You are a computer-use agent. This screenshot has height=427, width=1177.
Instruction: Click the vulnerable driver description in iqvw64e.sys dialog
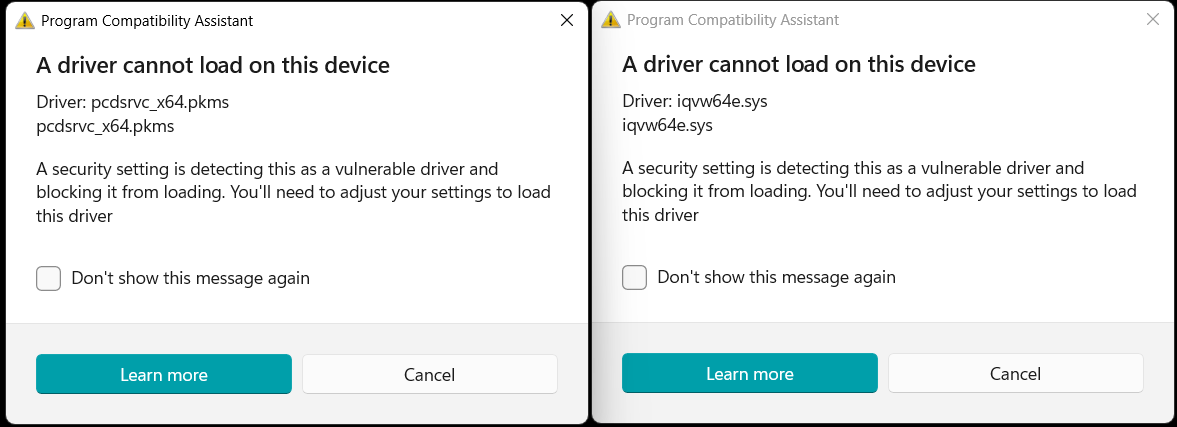pyautogui.click(x=878, y=191)
